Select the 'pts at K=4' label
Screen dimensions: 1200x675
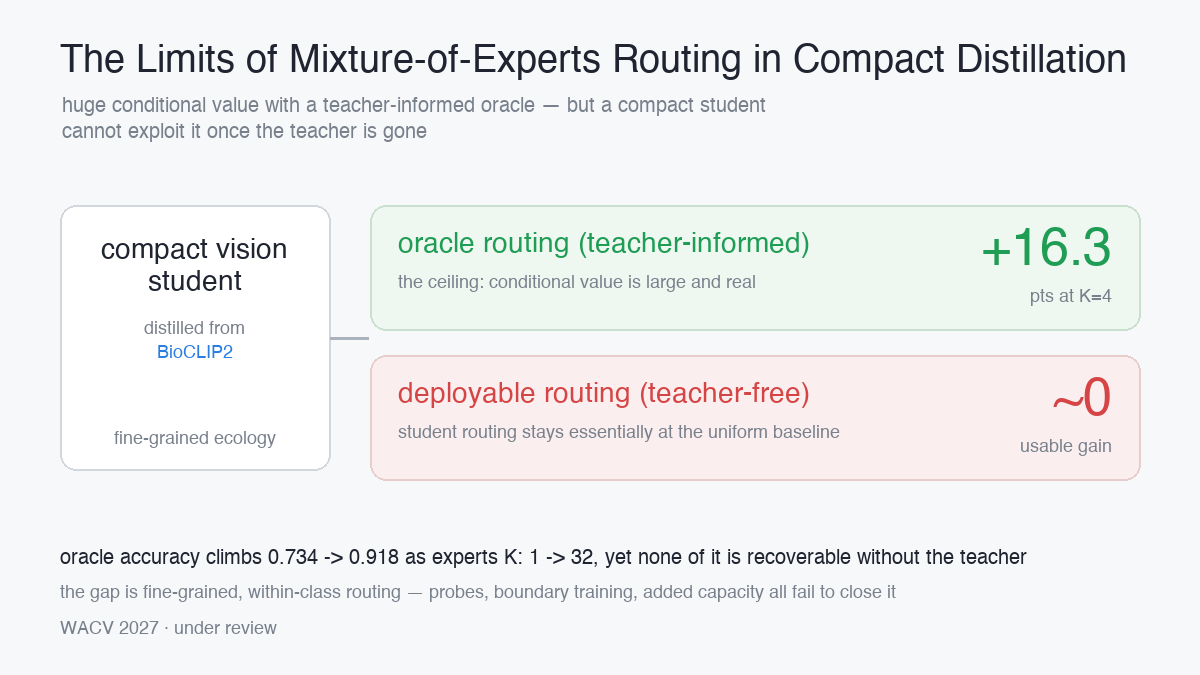click(x=1070, y=296)
